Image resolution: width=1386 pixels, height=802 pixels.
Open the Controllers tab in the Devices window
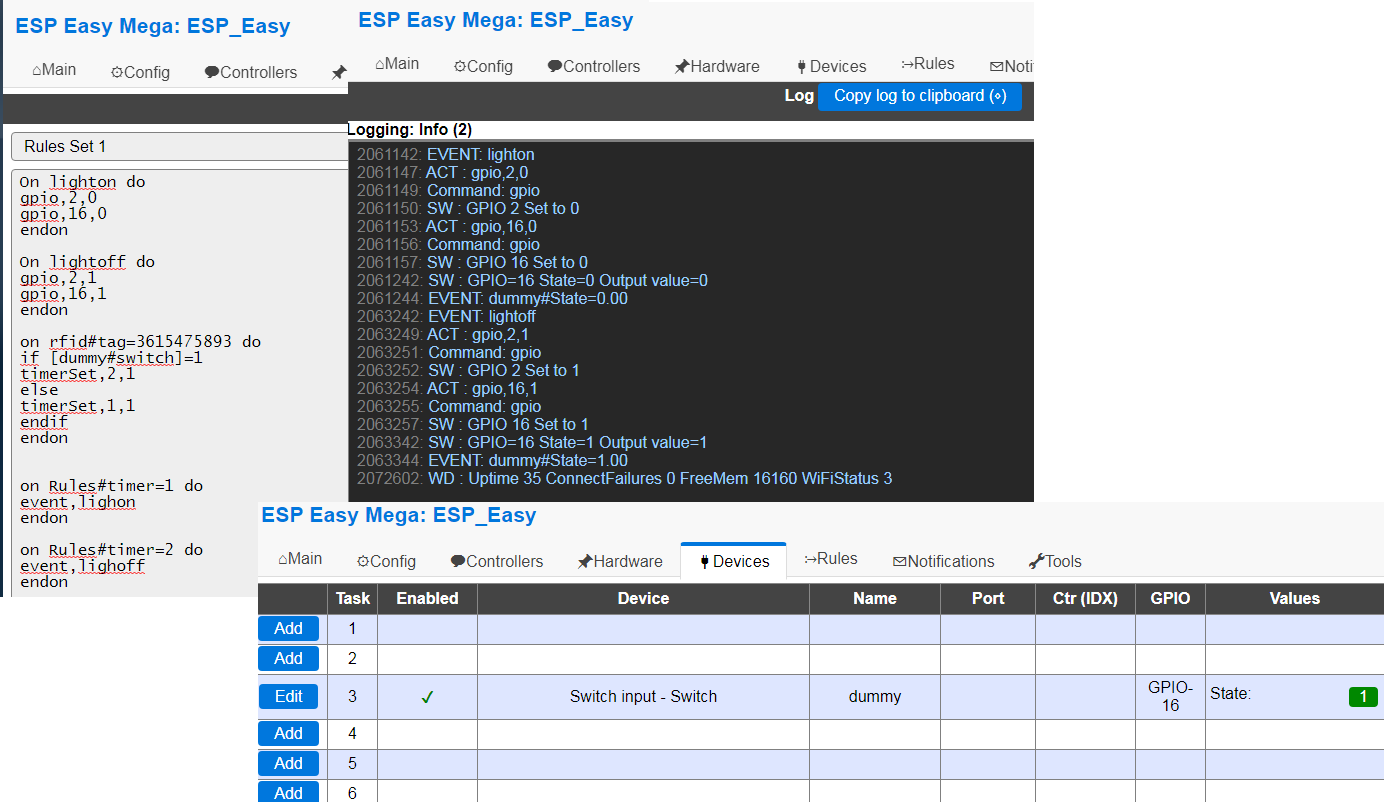tap(497, 561)
